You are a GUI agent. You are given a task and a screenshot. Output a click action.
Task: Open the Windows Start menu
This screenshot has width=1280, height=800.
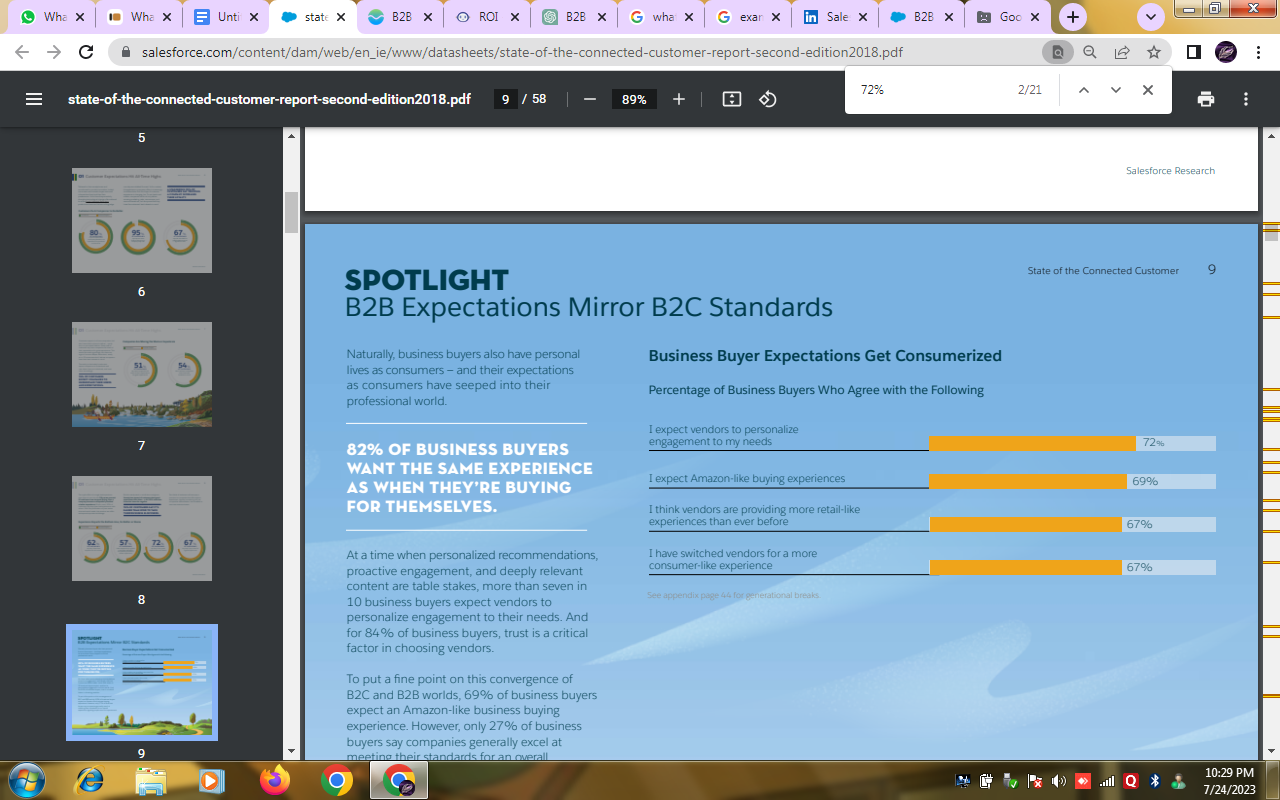pyautogui.click(x=25, y=780)
